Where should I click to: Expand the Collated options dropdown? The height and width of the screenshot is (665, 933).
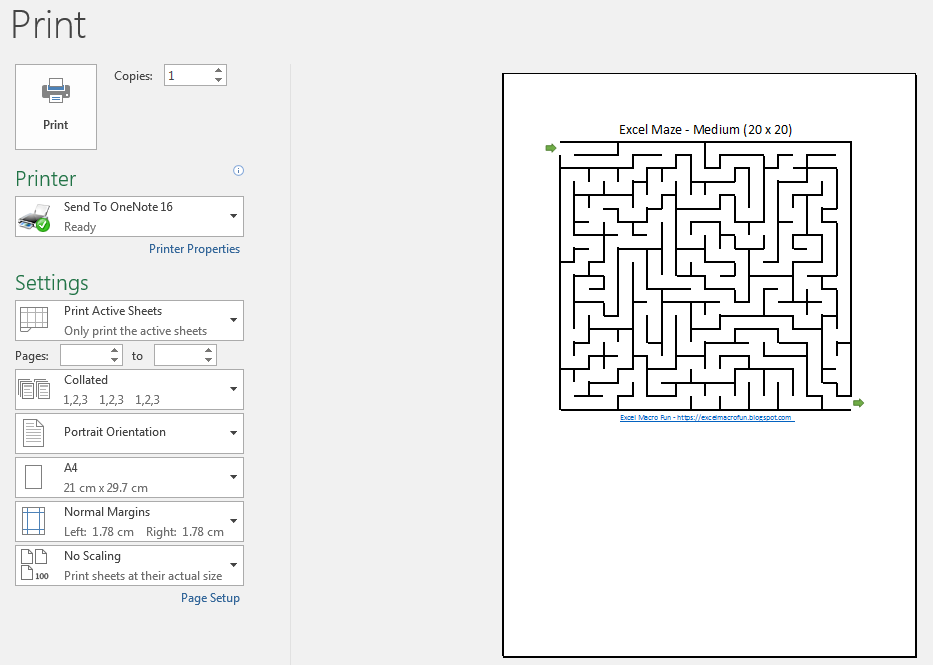pyautogui.click(x=235, y=389)
